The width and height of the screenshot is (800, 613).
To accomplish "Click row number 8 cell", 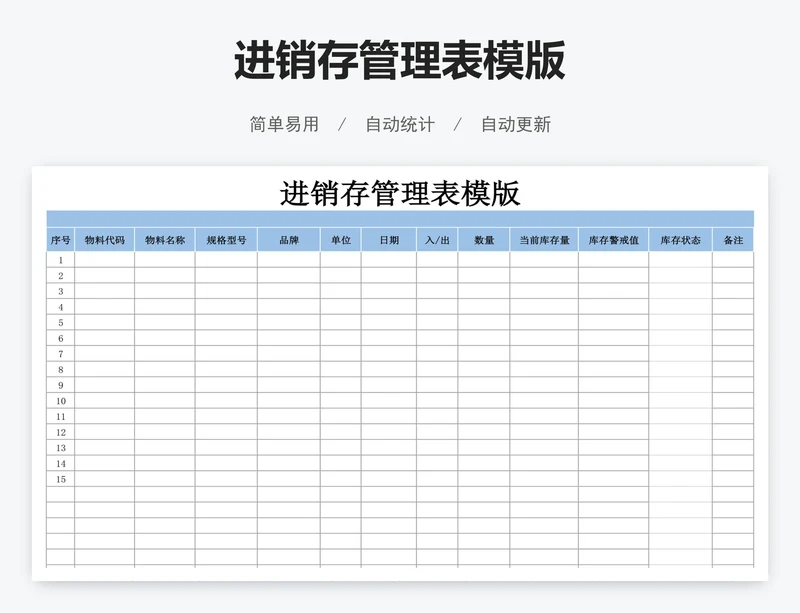I will click(61, 370).
